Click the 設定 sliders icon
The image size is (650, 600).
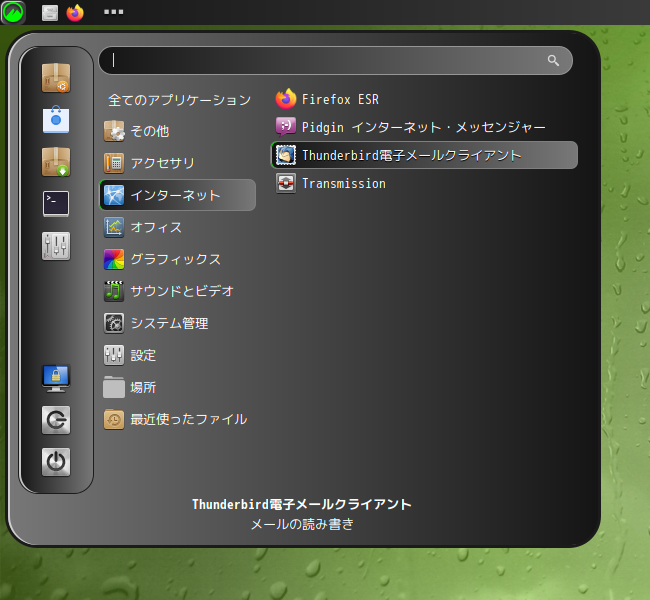114,355
